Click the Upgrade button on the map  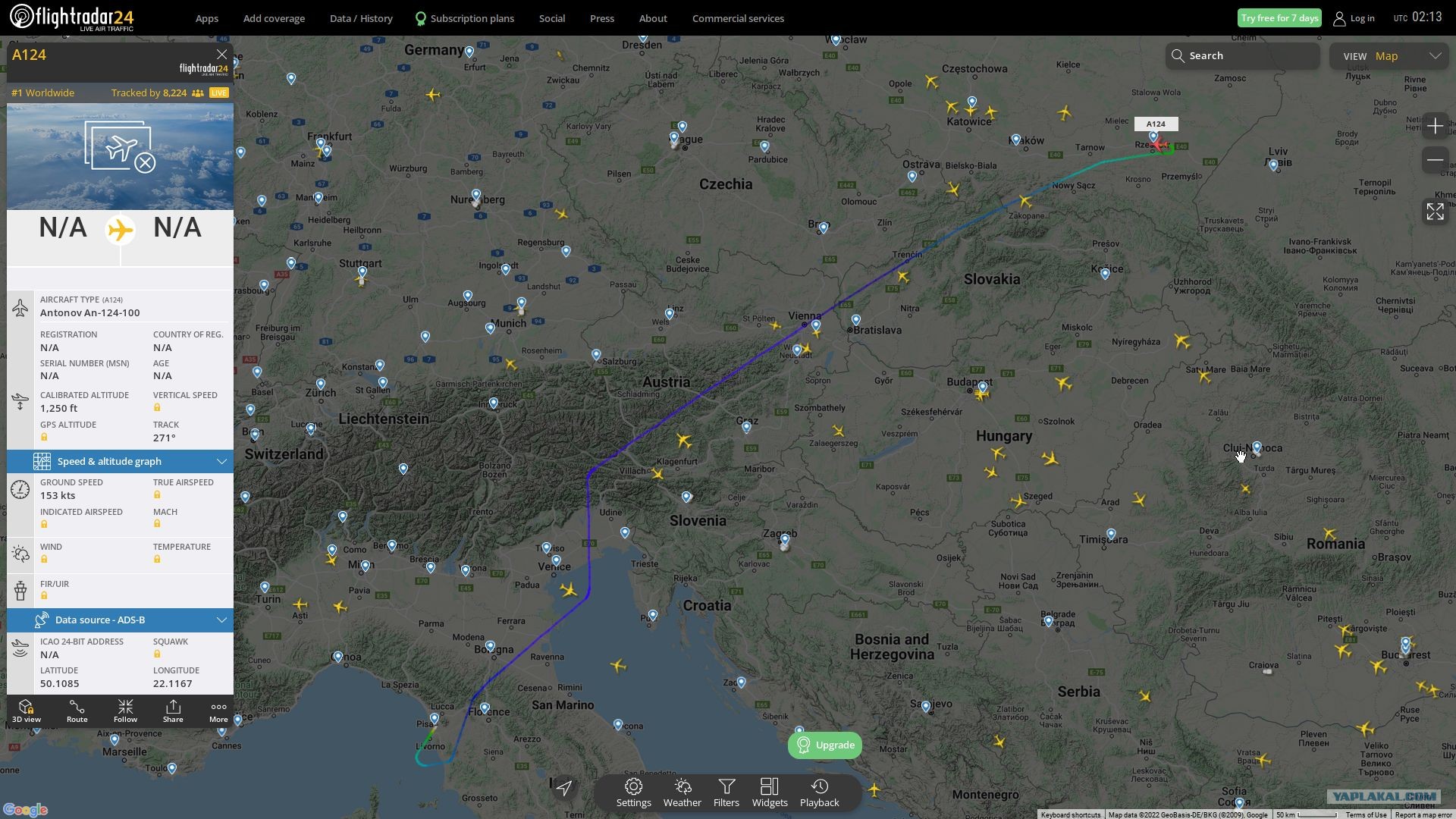pos(825,745)
